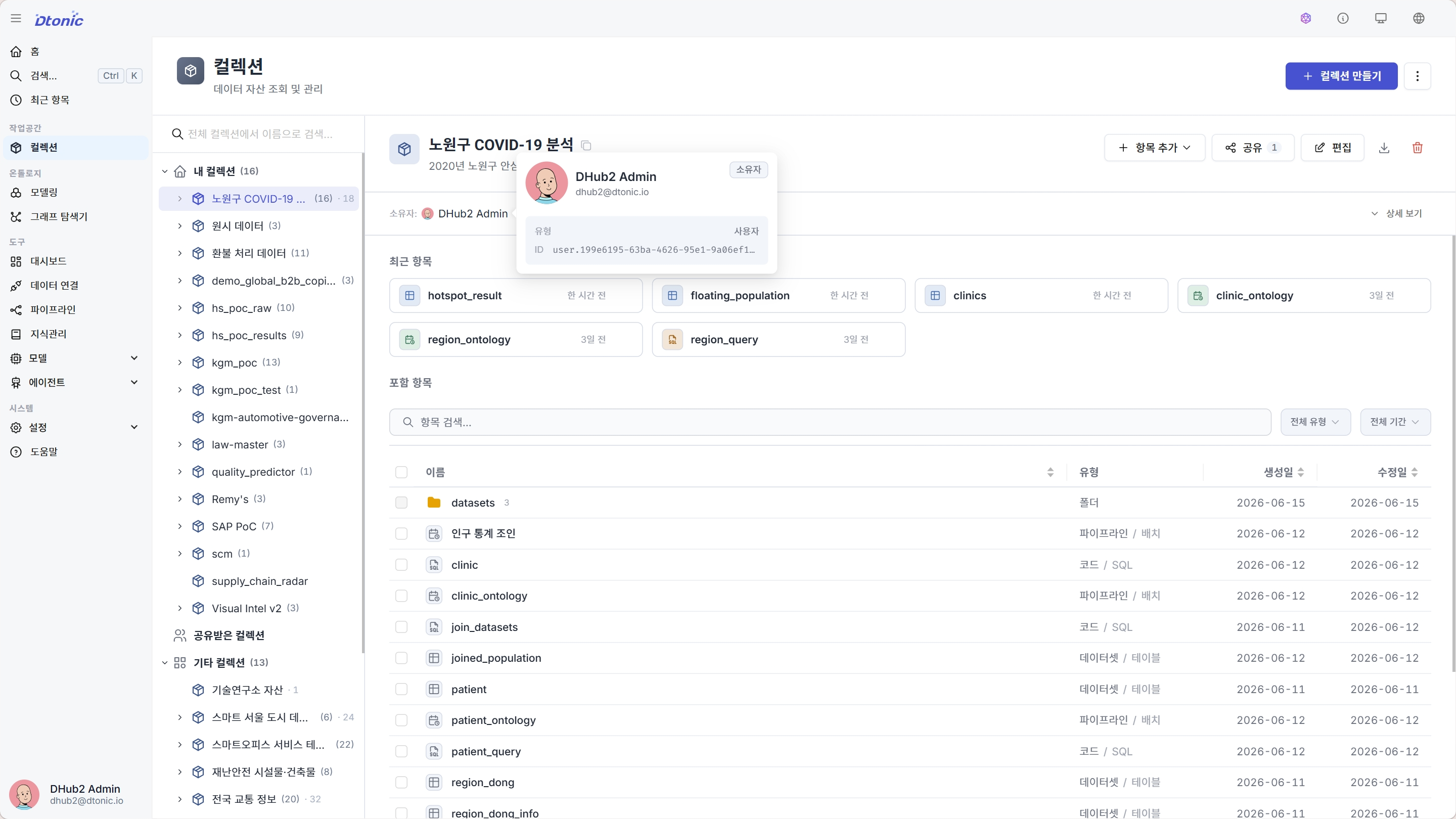Click the 공유 share button
The width and height of the screenshot is (1456, 819).
tap(1253, 148)
